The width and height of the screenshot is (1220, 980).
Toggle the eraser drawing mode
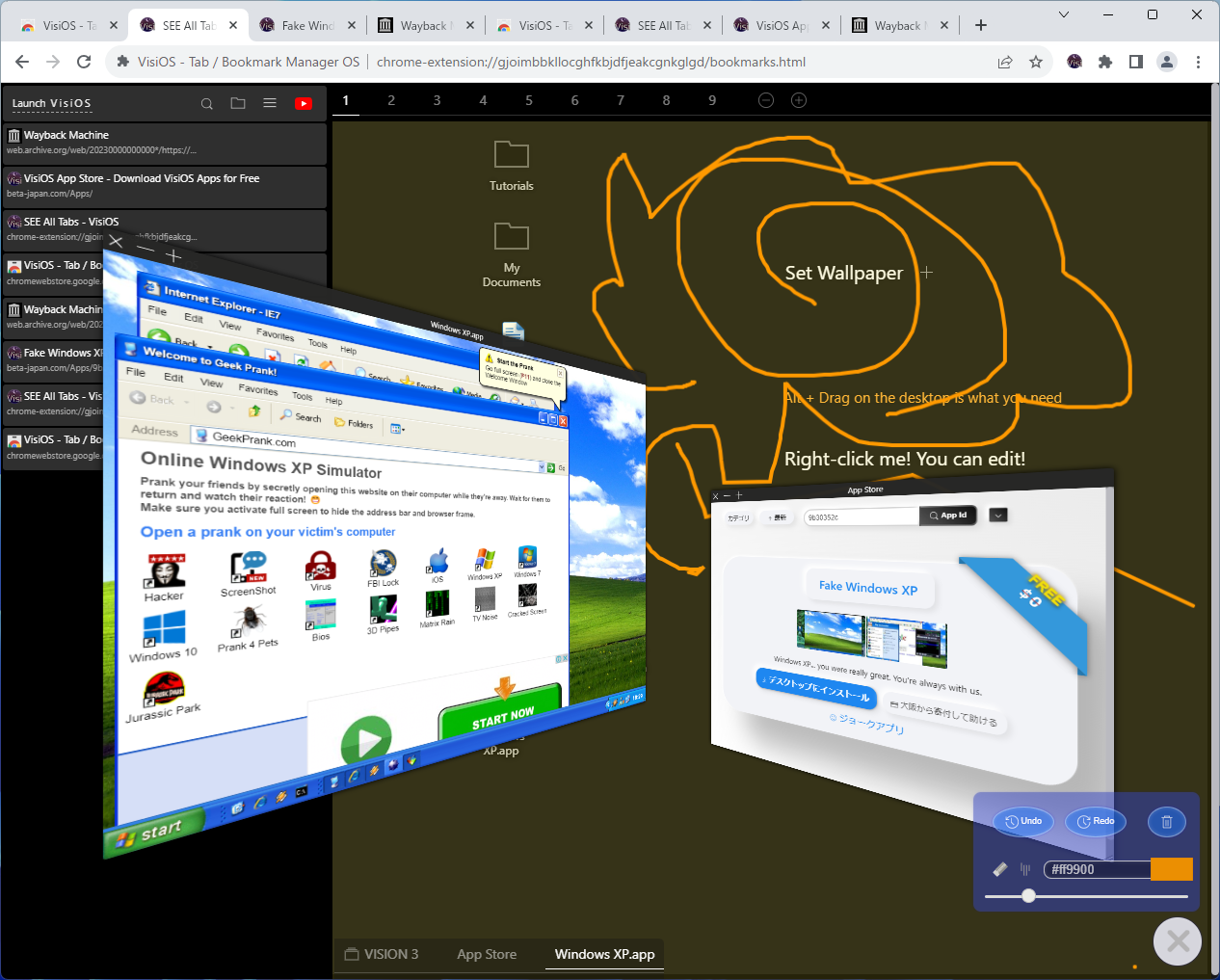pos(999,868)
